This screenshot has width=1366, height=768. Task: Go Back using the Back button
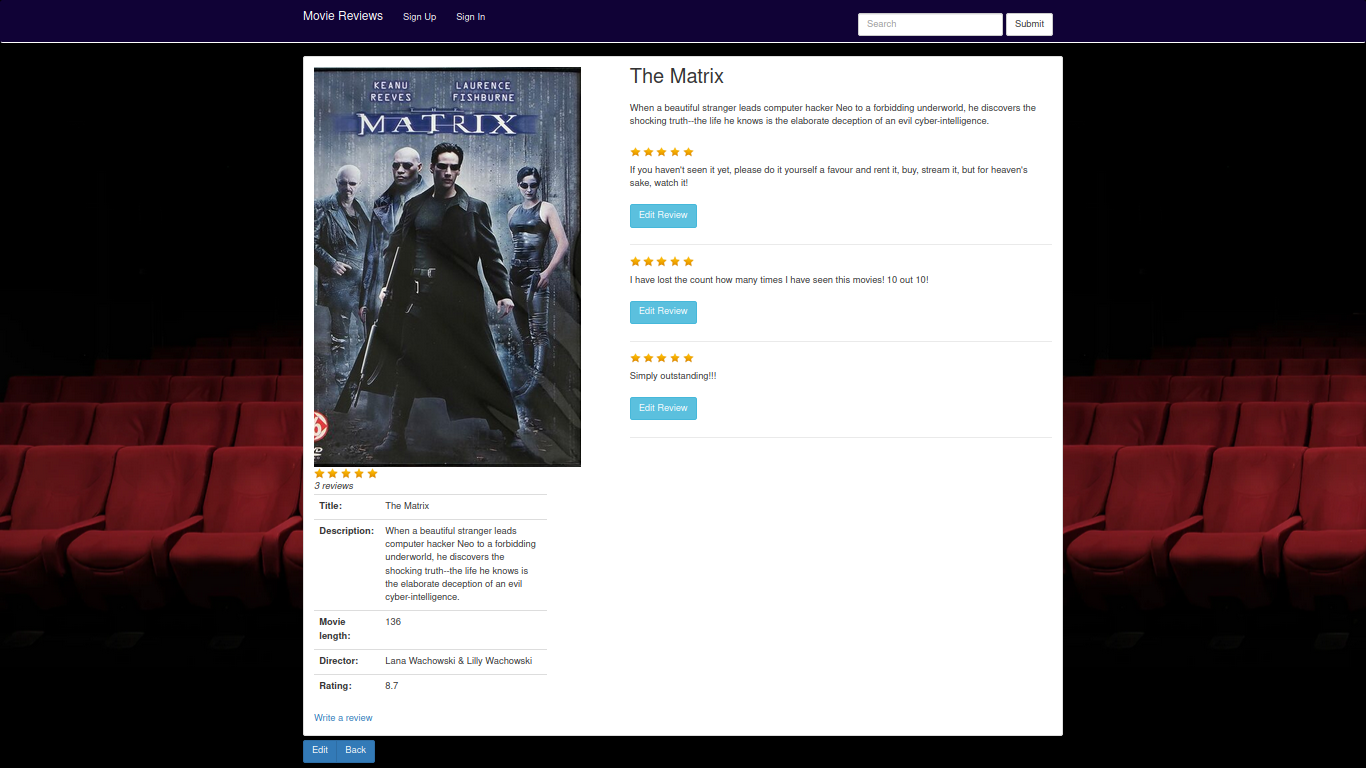(356, 751)
